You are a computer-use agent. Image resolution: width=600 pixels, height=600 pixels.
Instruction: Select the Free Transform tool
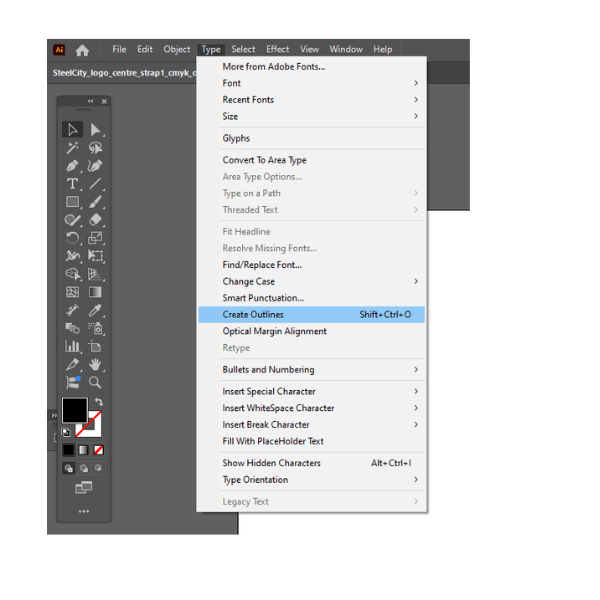click(x=95, y=256)
